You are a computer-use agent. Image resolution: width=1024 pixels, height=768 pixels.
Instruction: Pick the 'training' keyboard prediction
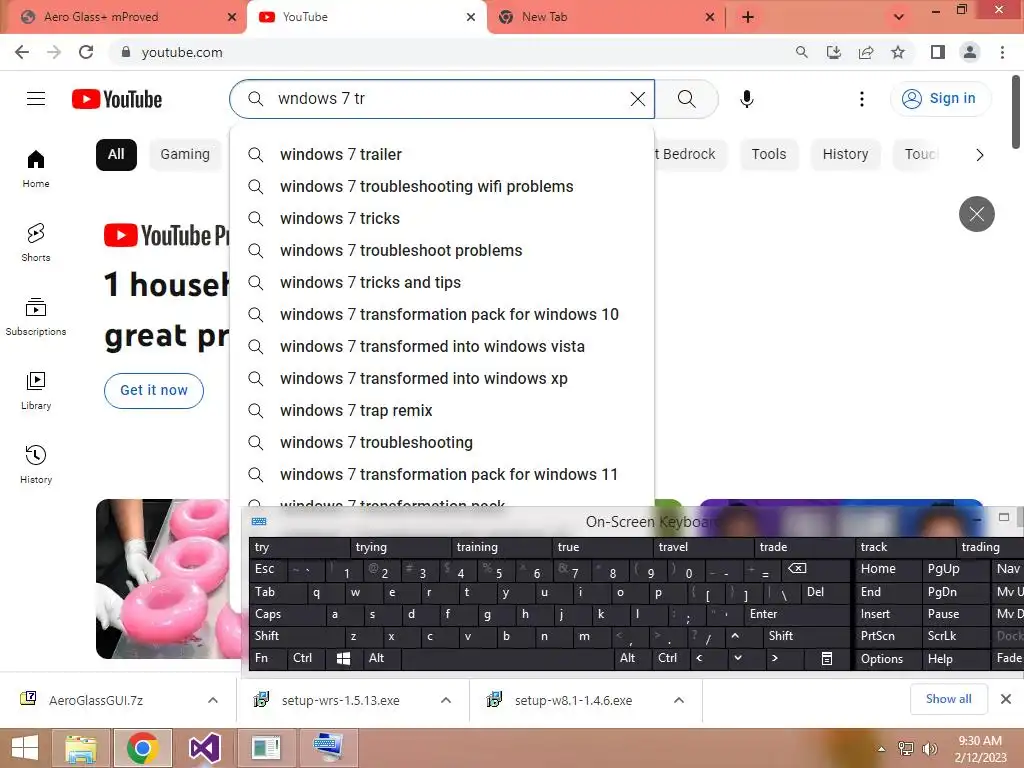502,547
